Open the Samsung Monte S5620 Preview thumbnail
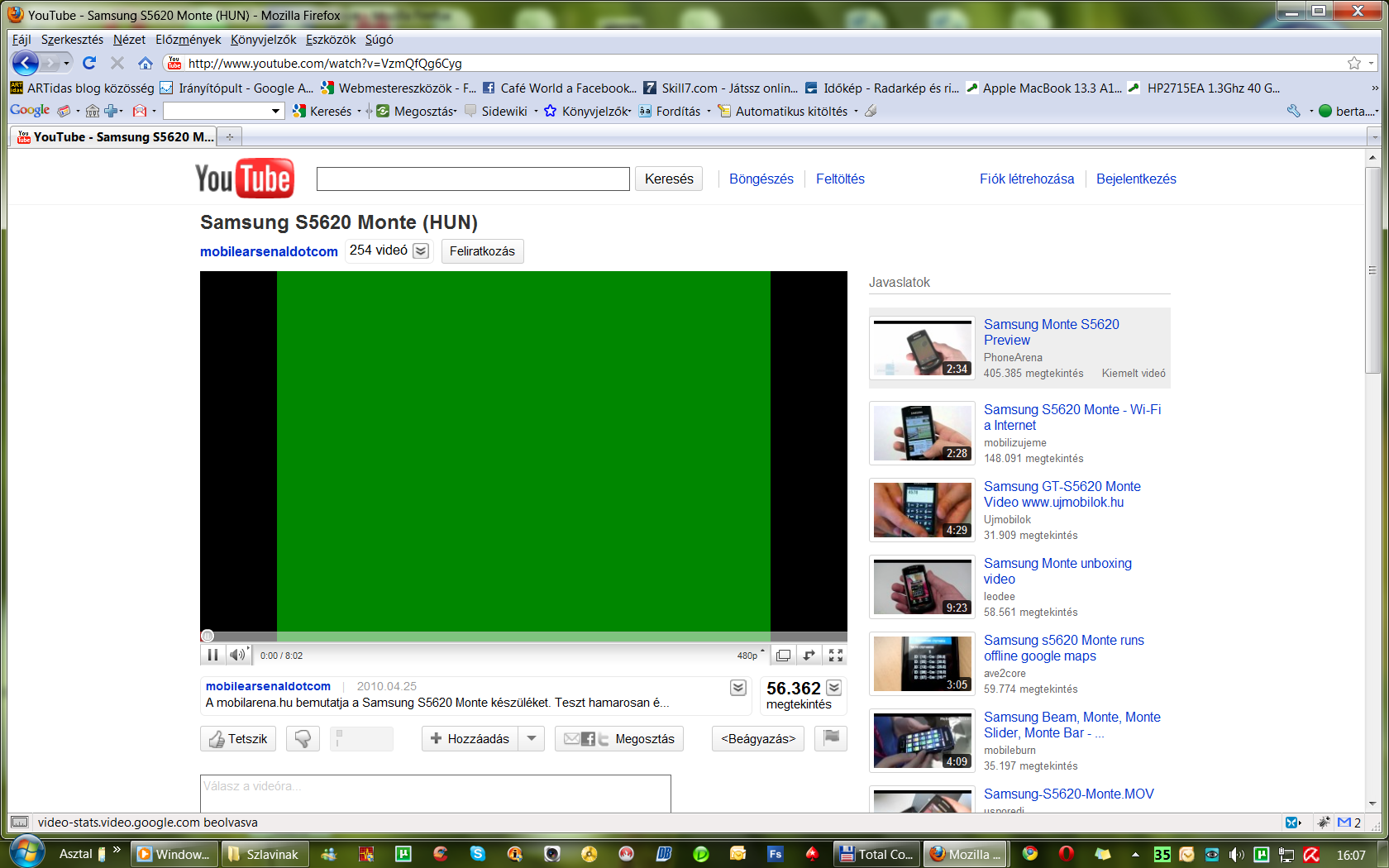Viewport: 1389px width, 868px height. [923, 348]
